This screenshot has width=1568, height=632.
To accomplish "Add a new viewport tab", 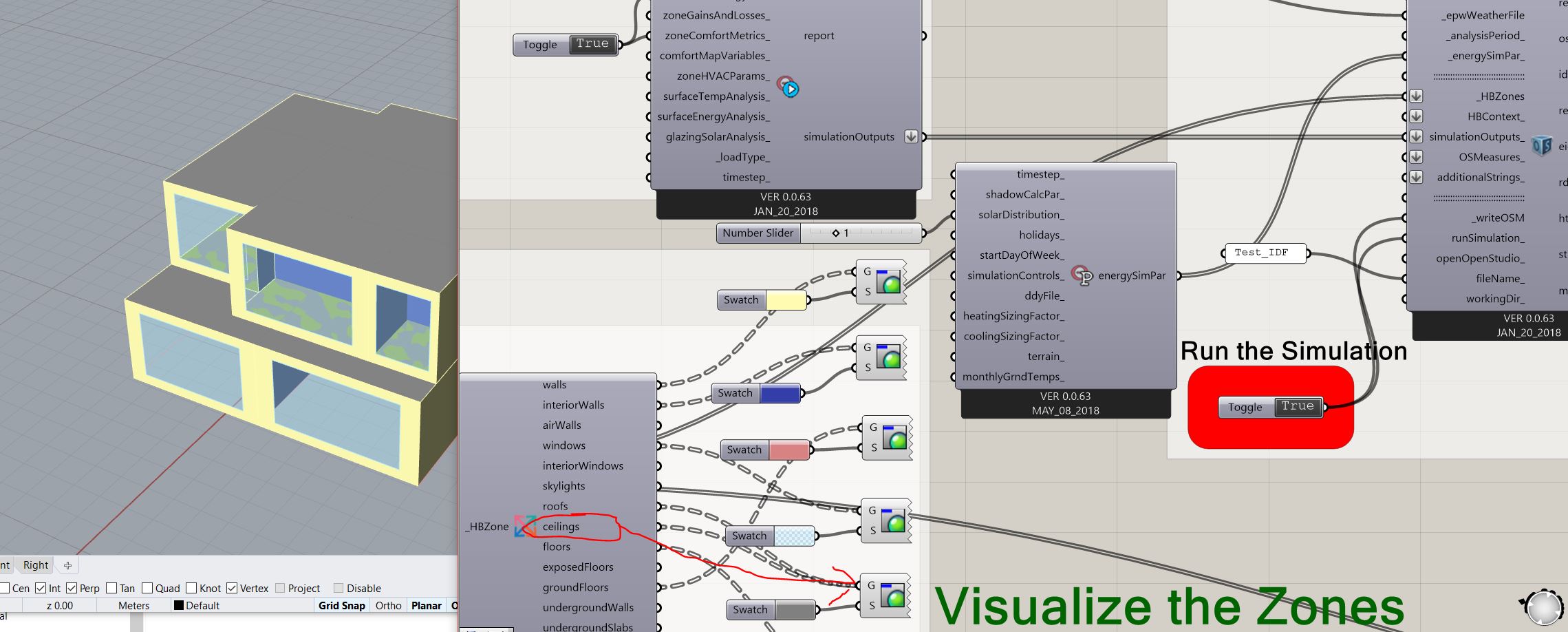I will (x=67, y=565).
